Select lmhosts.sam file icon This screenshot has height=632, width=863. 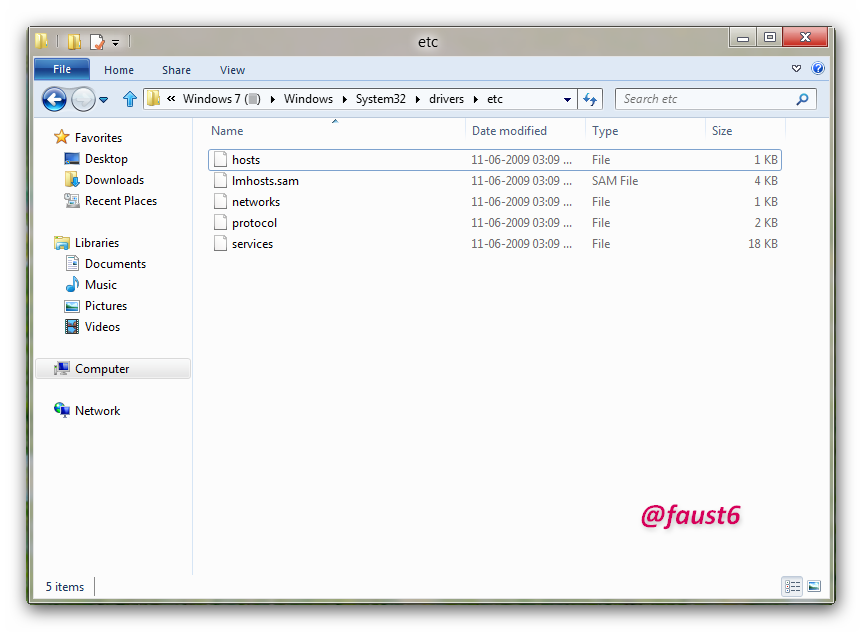[220, 181]
